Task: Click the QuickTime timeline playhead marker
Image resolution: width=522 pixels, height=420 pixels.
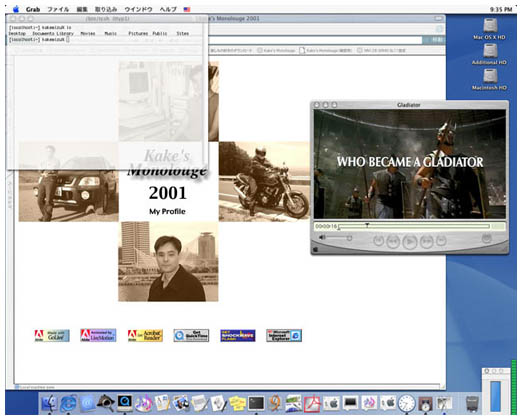Action: coord(367,225)
